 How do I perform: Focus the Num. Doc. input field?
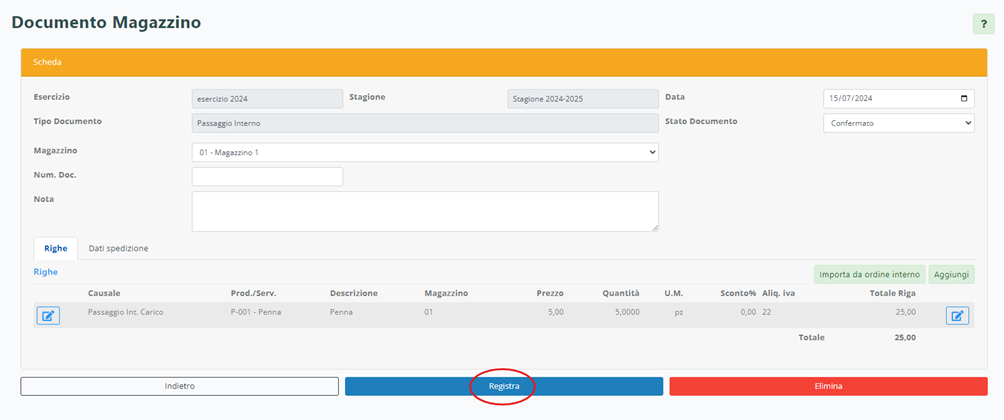click(267, 177)
